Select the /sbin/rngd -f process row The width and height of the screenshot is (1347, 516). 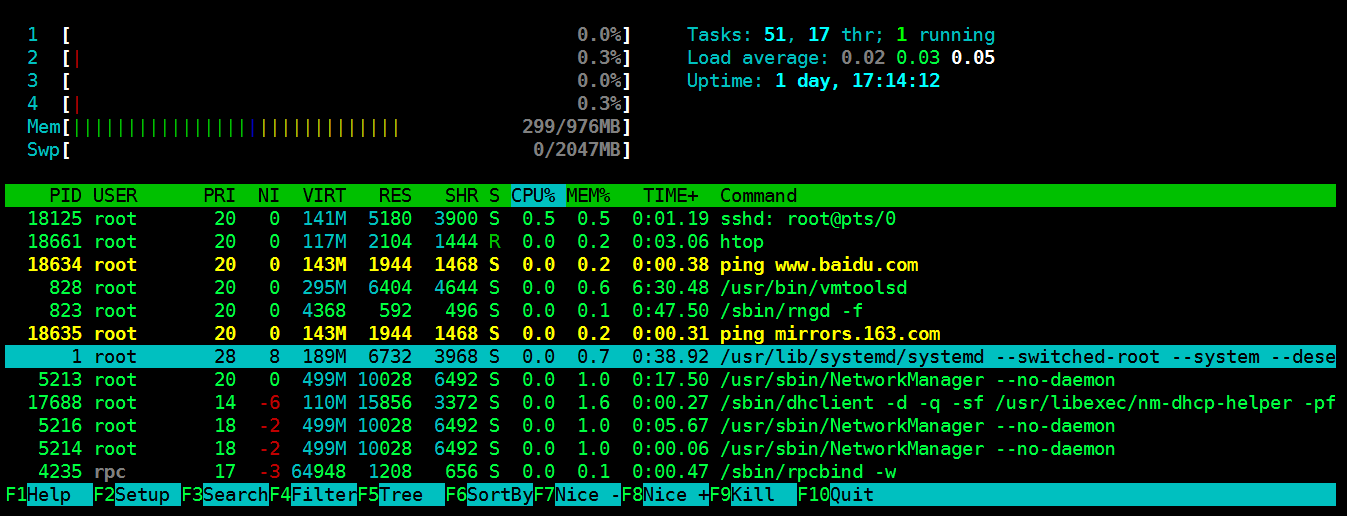[670, 311]
